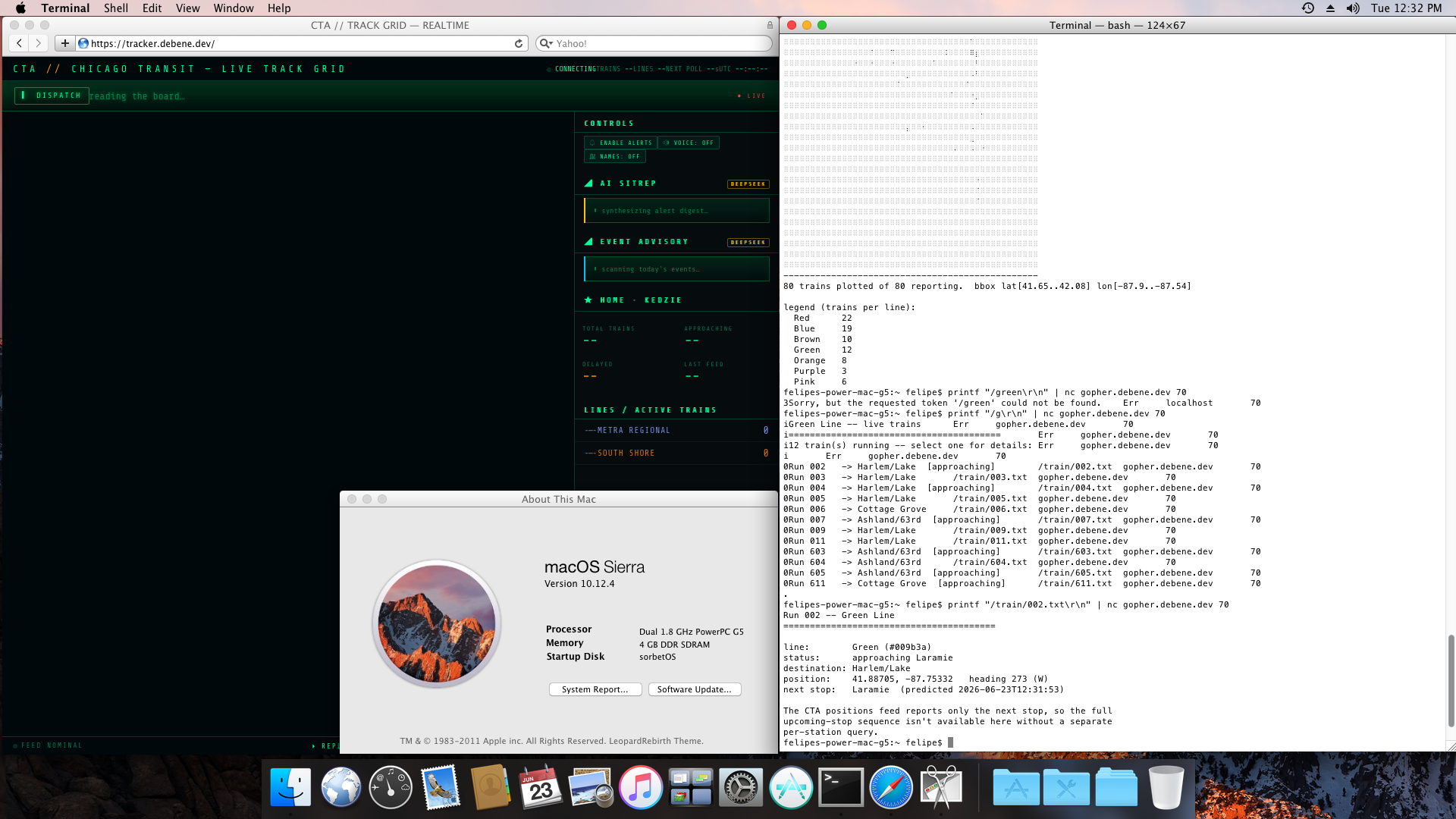Viewport: 1456px width, 819px height.
Task: Click 'Version 10.12.4' text
Action: 579,584
